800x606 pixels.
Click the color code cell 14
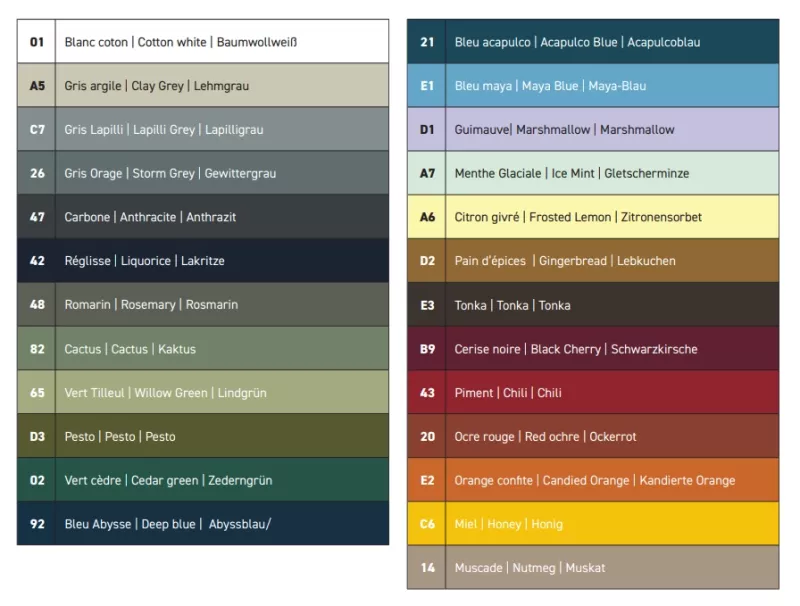(x=427, y=568)
